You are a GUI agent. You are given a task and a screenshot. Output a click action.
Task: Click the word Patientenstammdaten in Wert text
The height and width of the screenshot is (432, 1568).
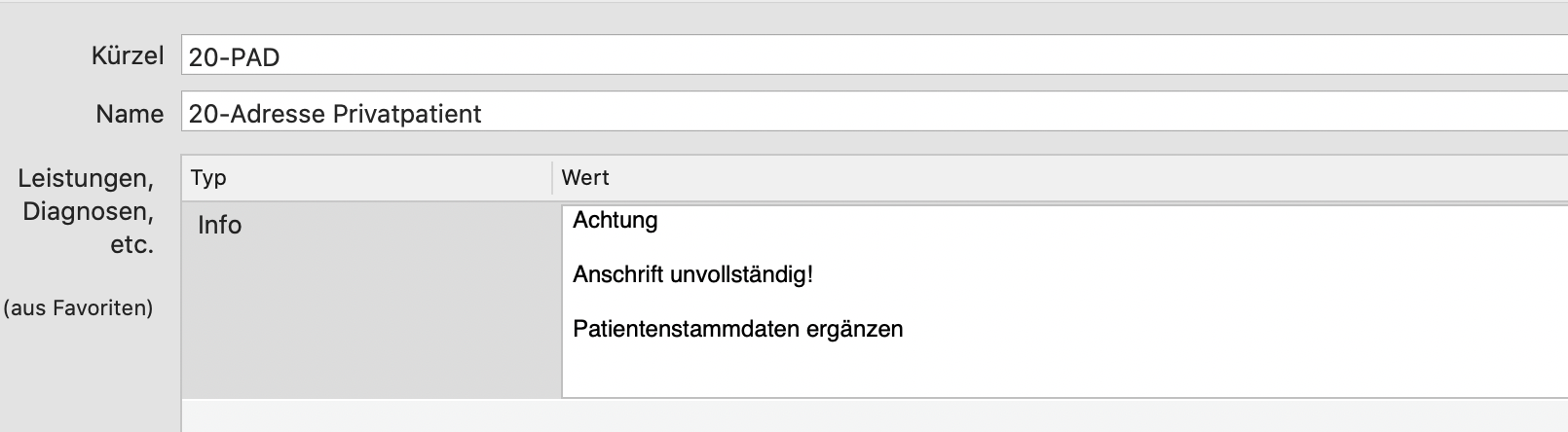[686, 329]
